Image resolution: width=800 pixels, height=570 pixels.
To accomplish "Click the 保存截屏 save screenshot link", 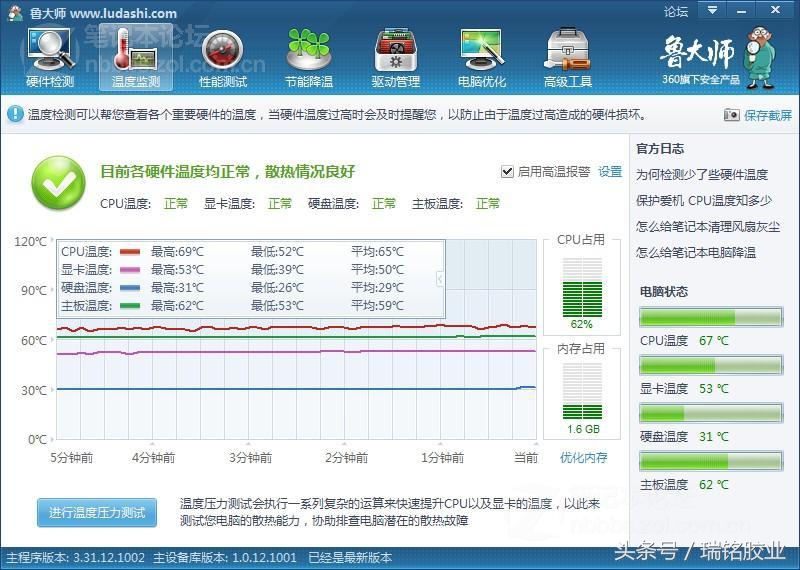I will point(768,115).
